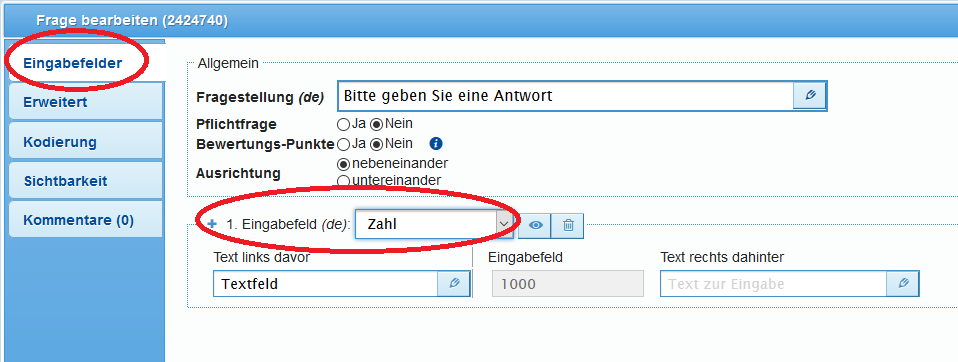Open the Kodierung tab
This screenshot has height=362, width=958.
click(86, 142)
